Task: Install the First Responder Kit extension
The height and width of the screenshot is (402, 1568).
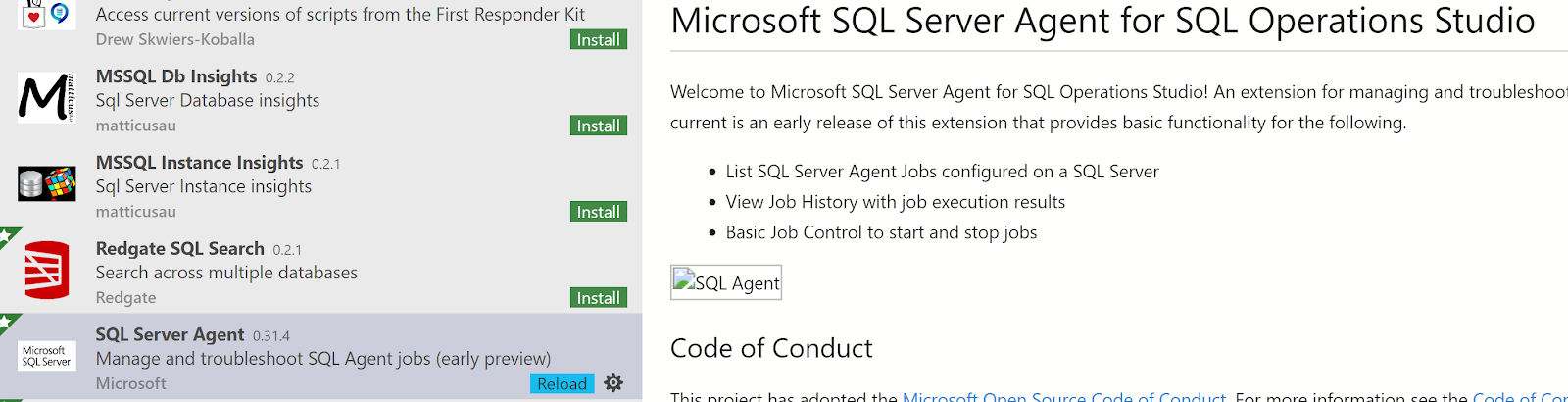Action: (x=598, y=39)
